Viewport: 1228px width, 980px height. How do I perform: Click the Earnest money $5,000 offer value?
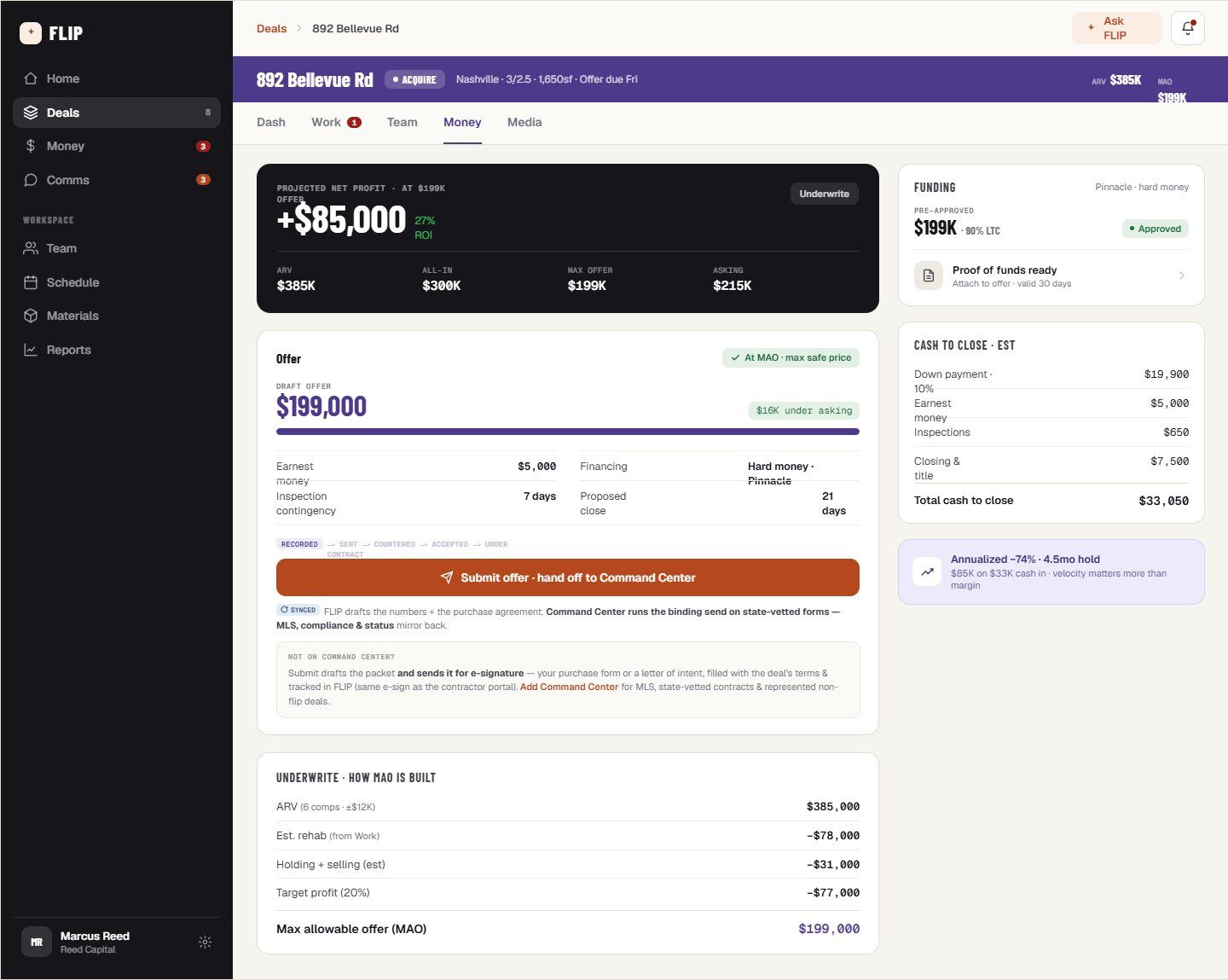(536, 467)
